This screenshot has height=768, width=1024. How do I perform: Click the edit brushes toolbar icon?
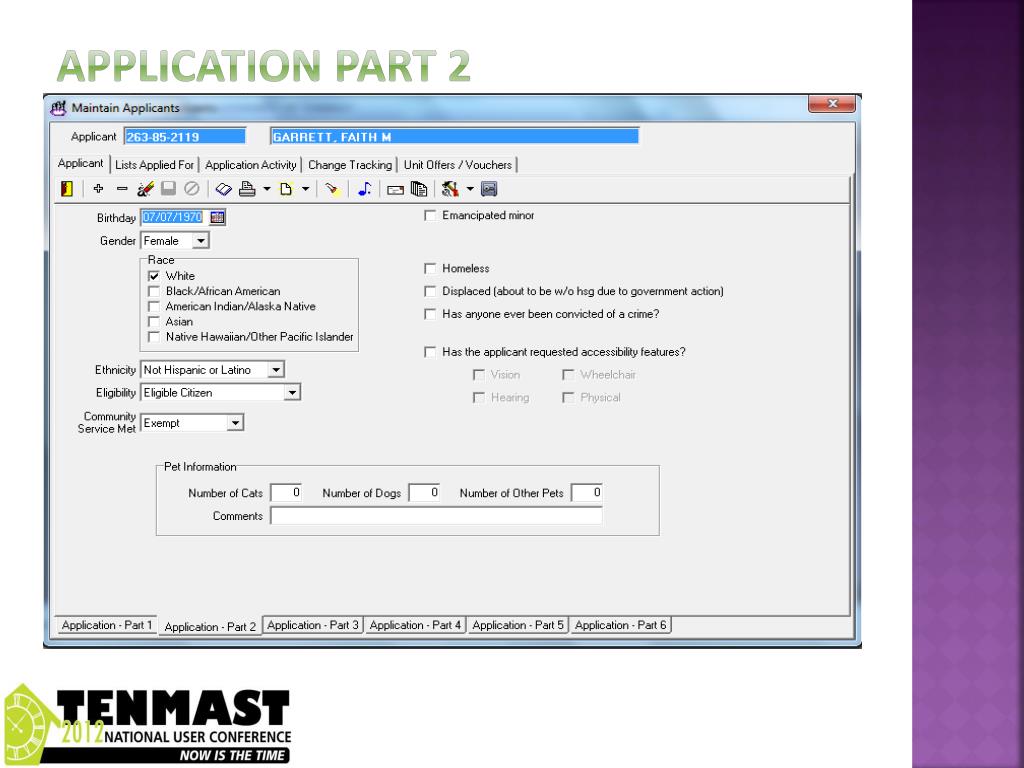[145, 189]
